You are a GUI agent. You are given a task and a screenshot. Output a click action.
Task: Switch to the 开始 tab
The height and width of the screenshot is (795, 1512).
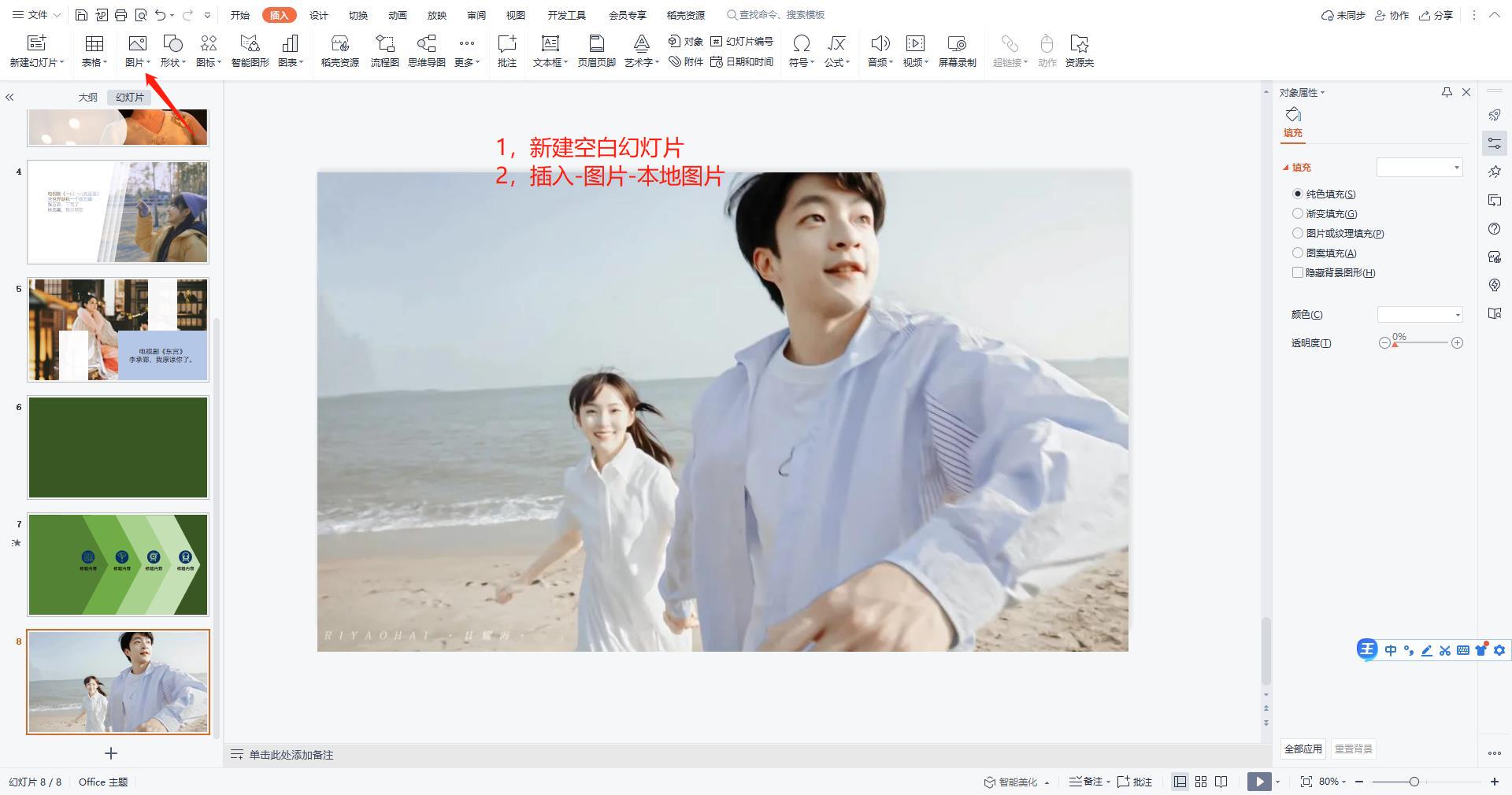click(240, 15)
